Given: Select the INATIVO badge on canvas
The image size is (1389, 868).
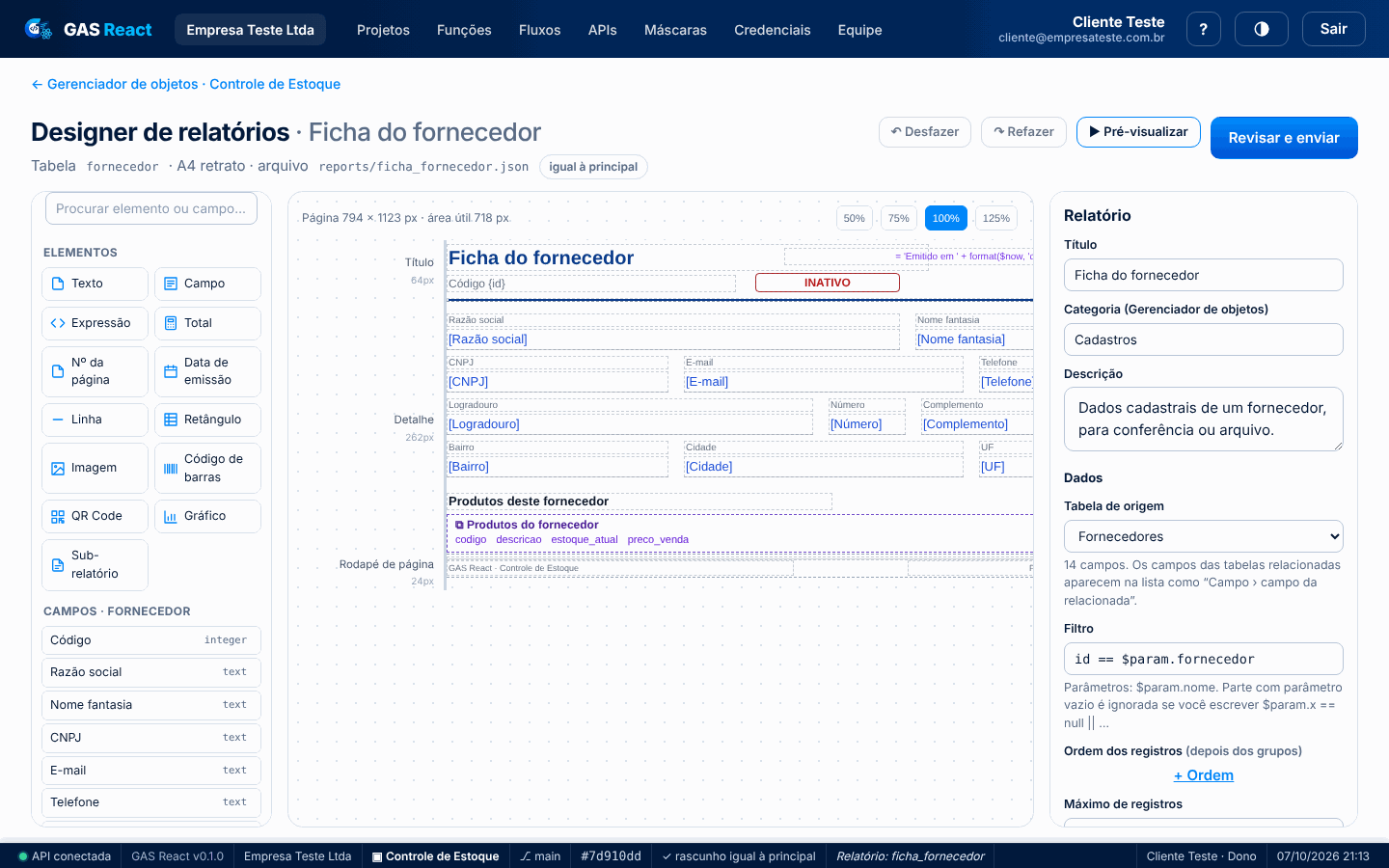Looking at the screenshot, I should click(828, 283).
